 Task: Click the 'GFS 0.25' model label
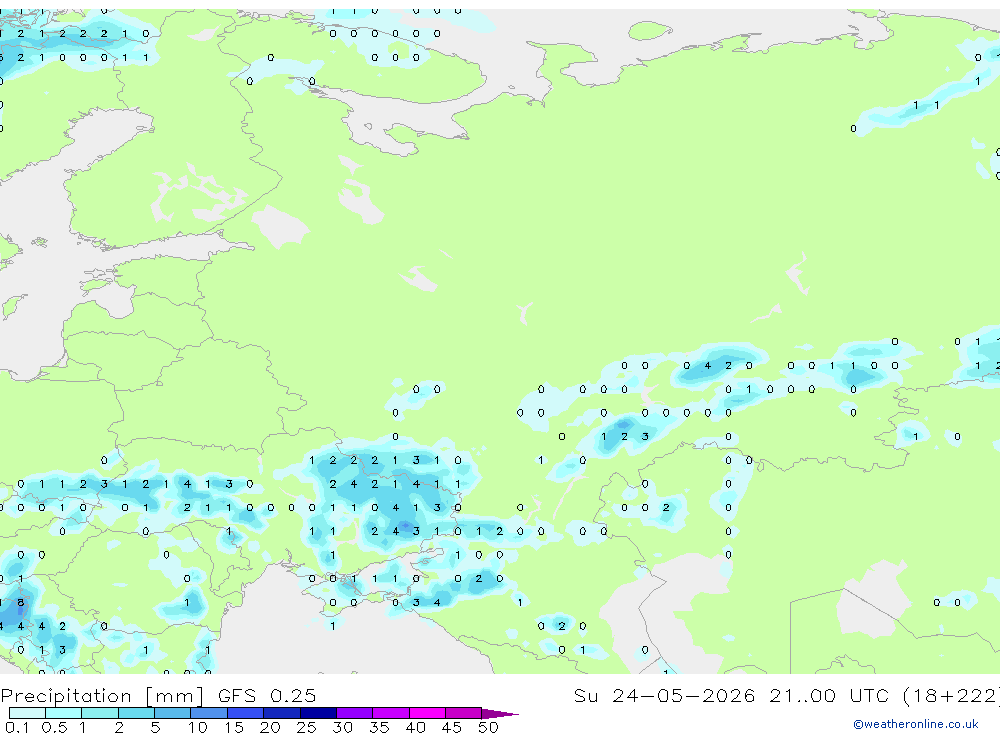[267, 695]
